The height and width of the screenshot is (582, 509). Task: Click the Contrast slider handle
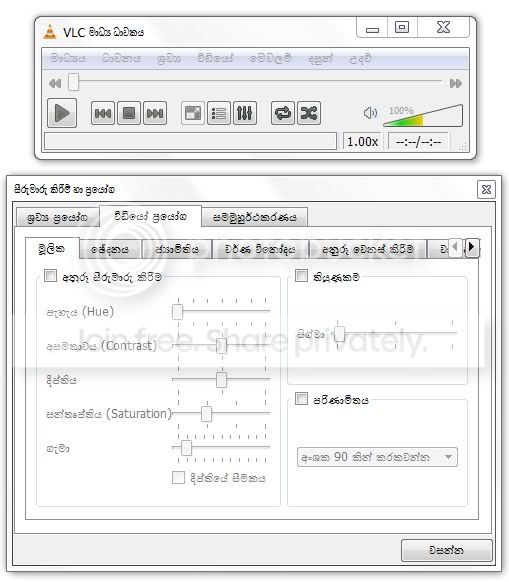(221, 346)
